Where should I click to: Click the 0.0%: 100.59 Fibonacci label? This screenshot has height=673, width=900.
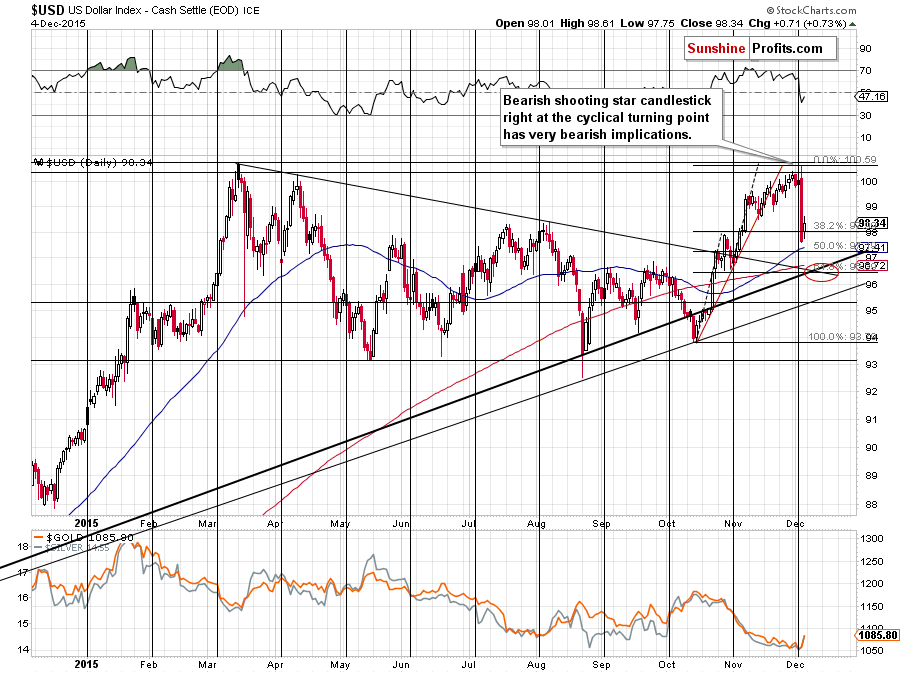(845, 160)
